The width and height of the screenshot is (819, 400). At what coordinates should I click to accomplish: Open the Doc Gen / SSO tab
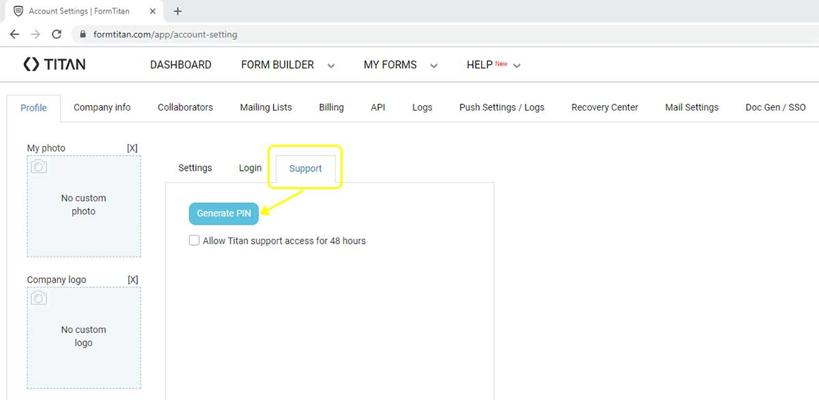775,108
